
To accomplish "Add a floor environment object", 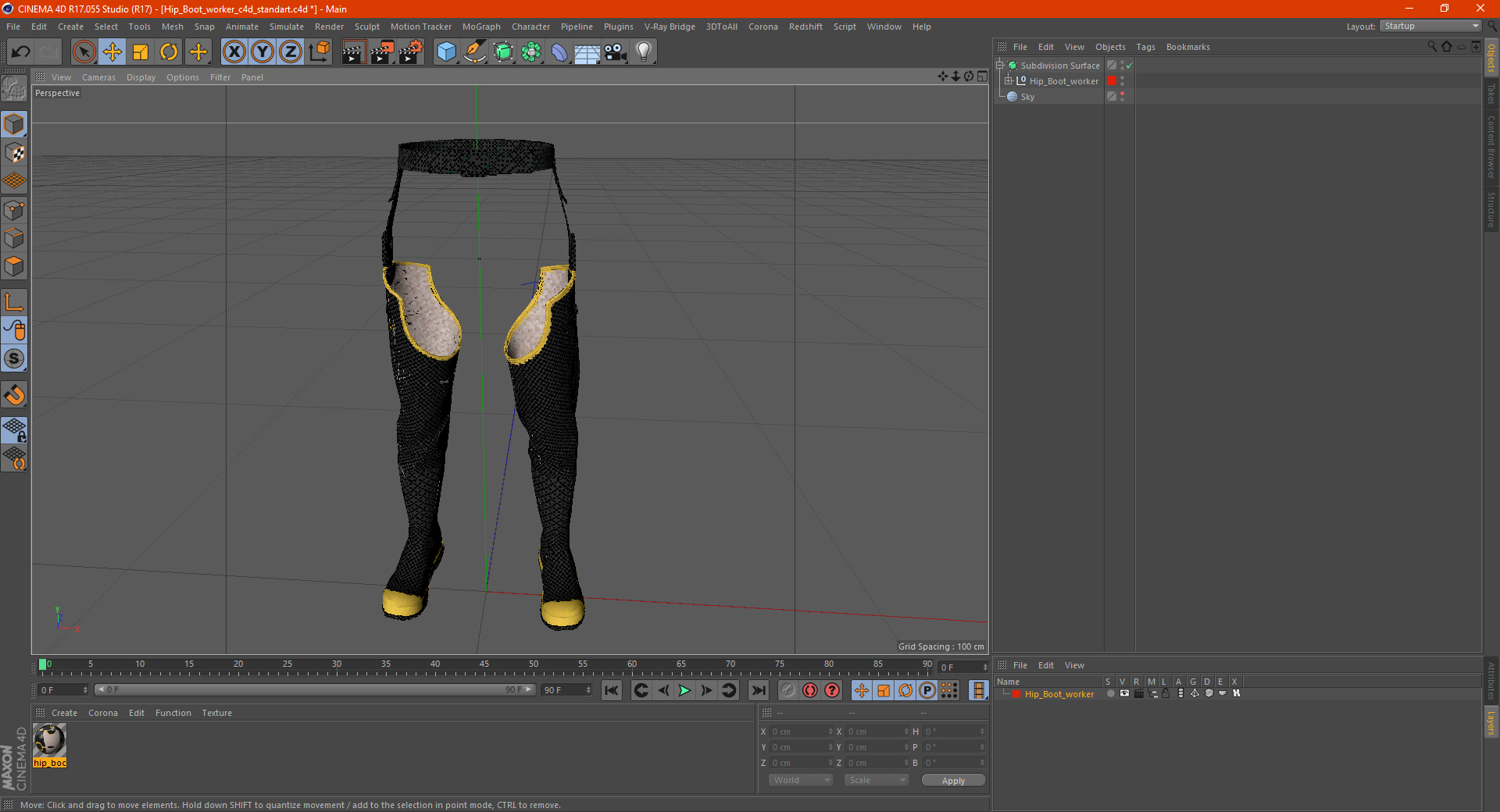I will (587, 52).
